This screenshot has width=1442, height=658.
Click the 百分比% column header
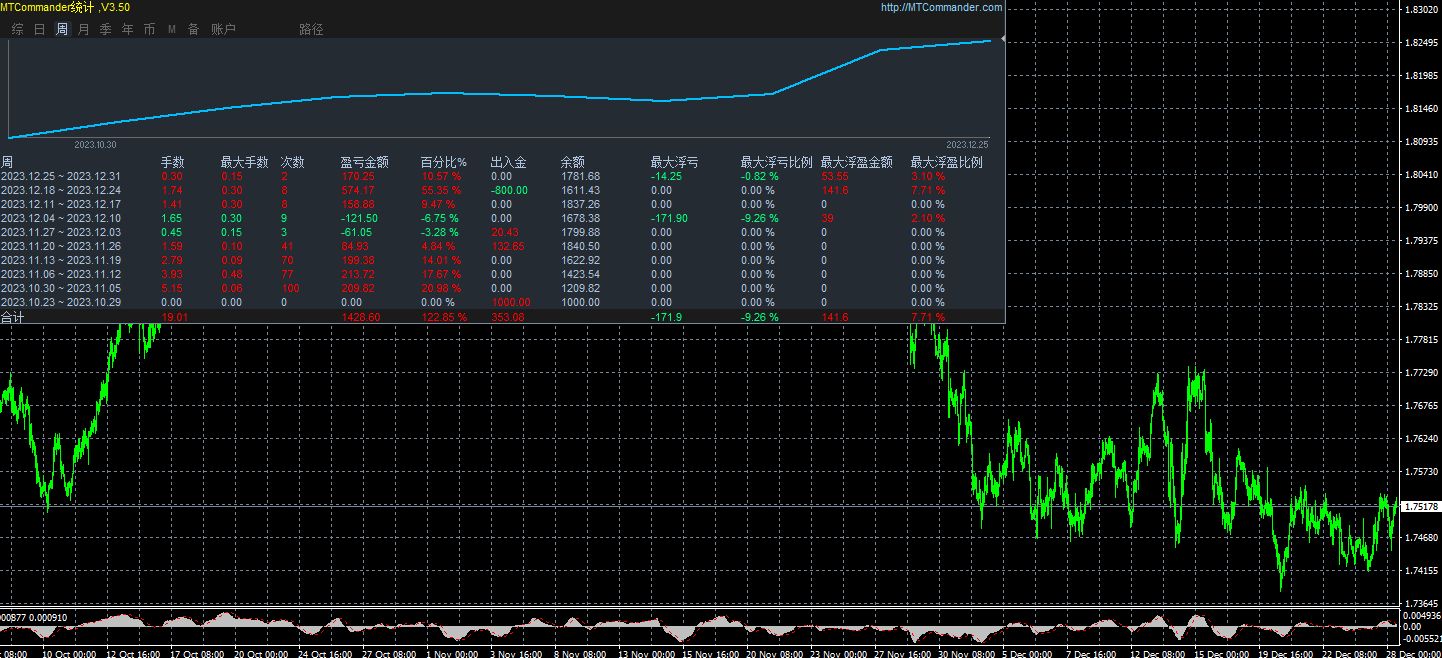tap(444, 162)
